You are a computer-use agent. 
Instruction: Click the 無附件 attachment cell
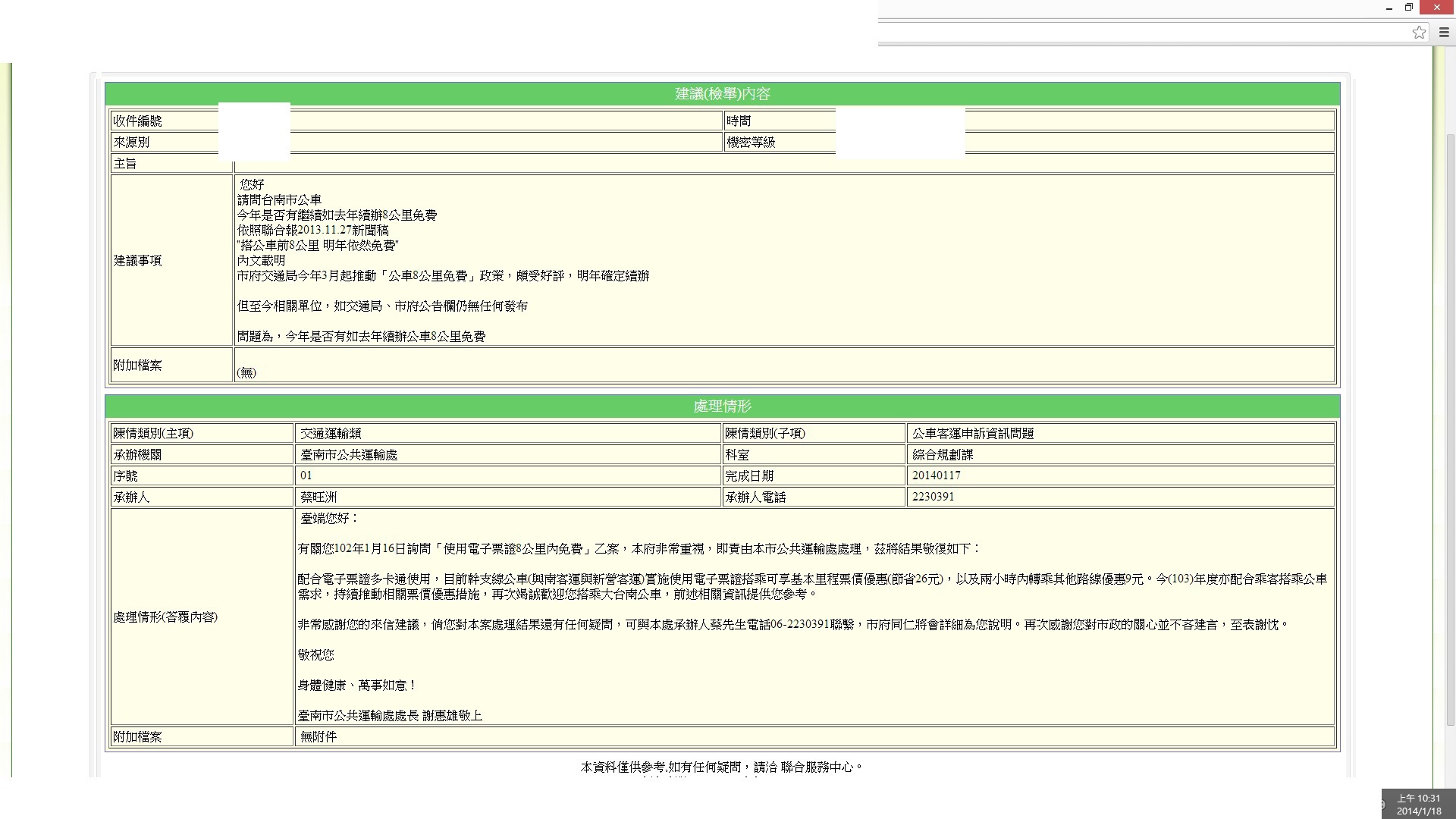pyautogui.click(x=318, y=737)
